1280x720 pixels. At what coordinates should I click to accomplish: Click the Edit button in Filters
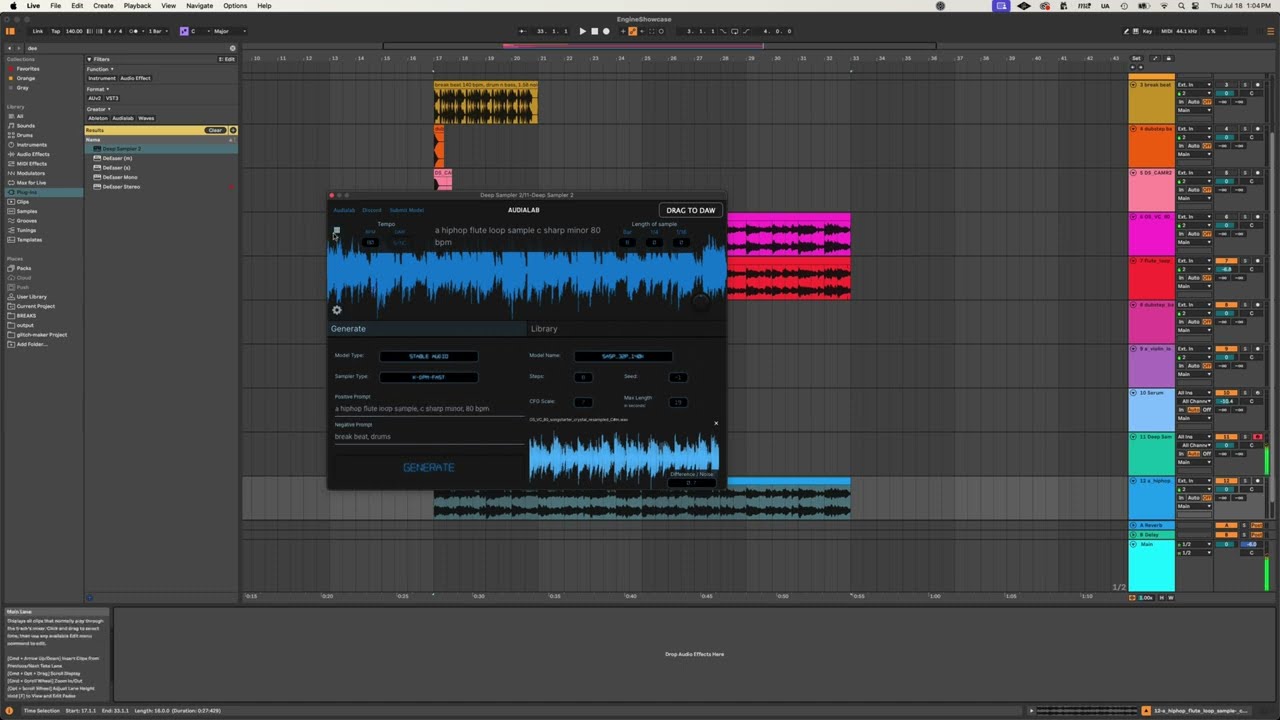coord(228,59)
